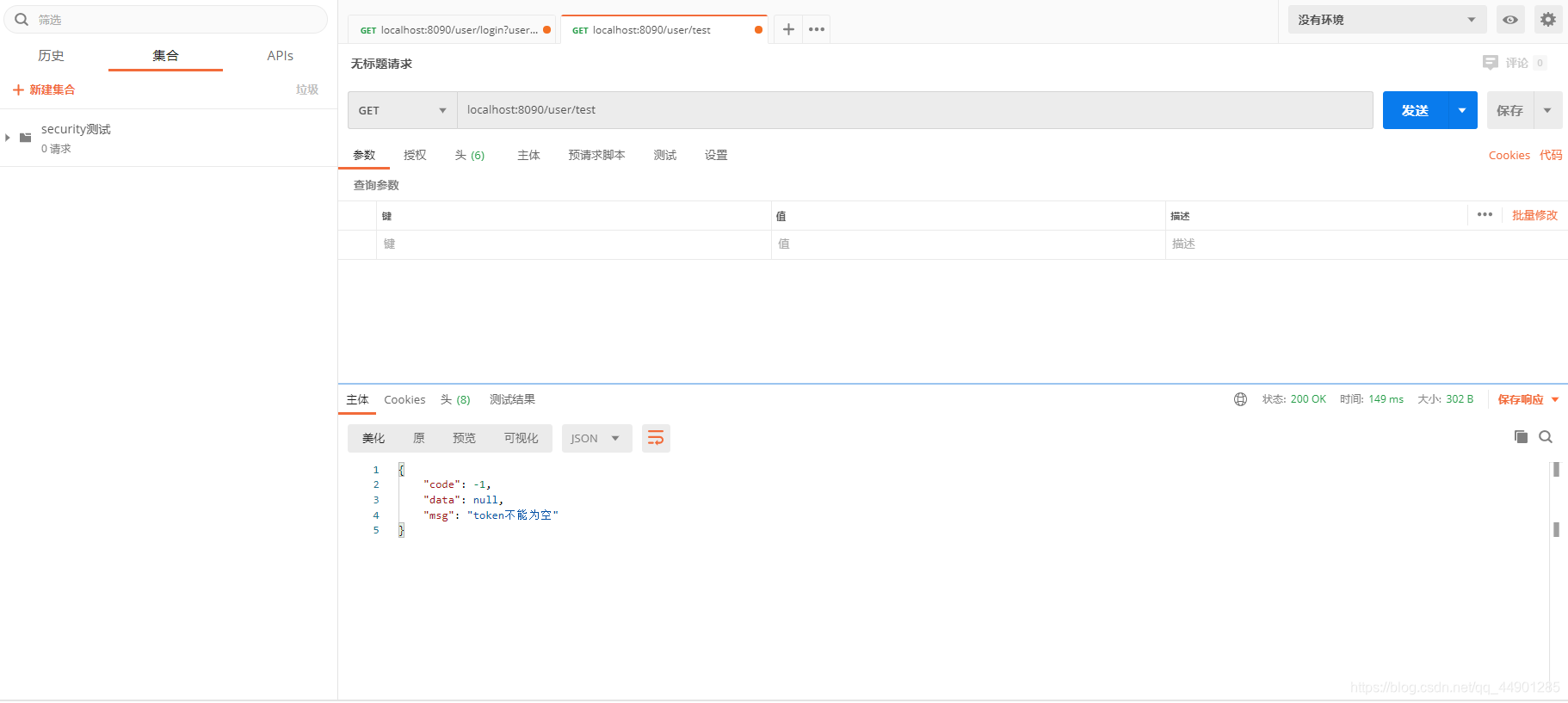The width and height of the screenshot is (1568, 703).
Task: Select the localhost:8090/user/login request tab
Action: (x=452, y=29)
